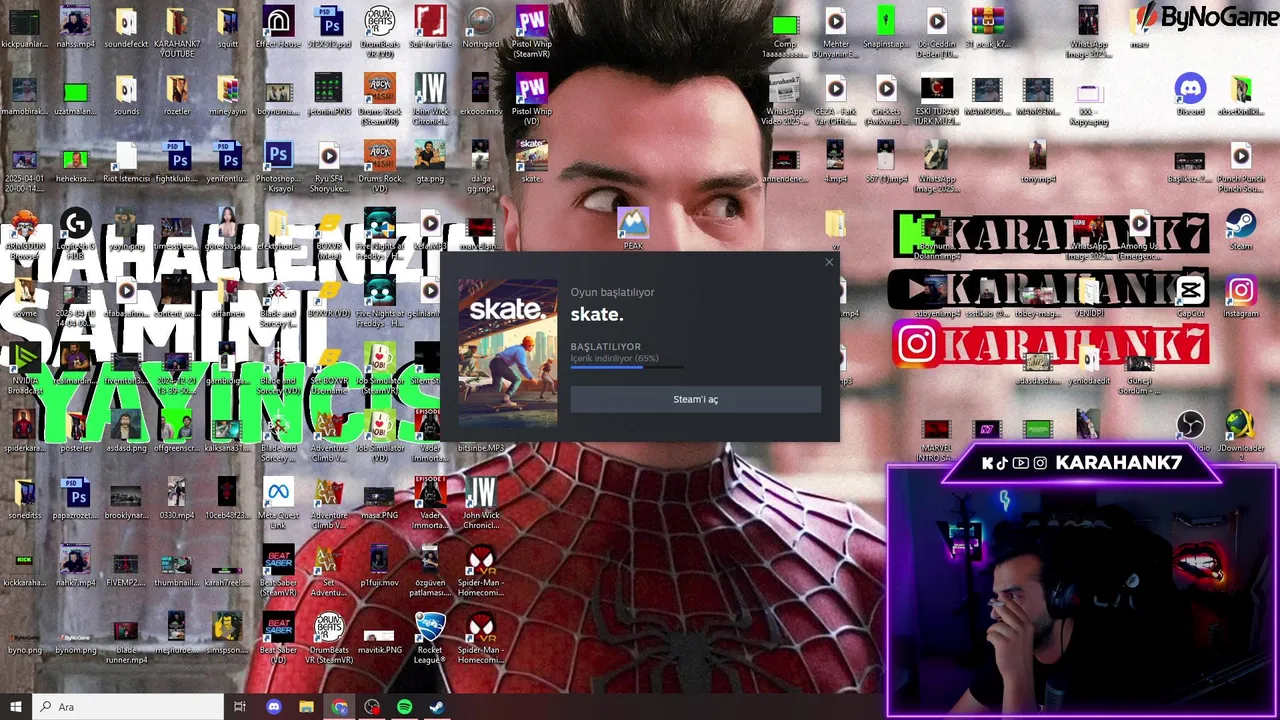Click the "Steam'i aç" button
This screenshot has height=720, width=1280.
point(695,399)
